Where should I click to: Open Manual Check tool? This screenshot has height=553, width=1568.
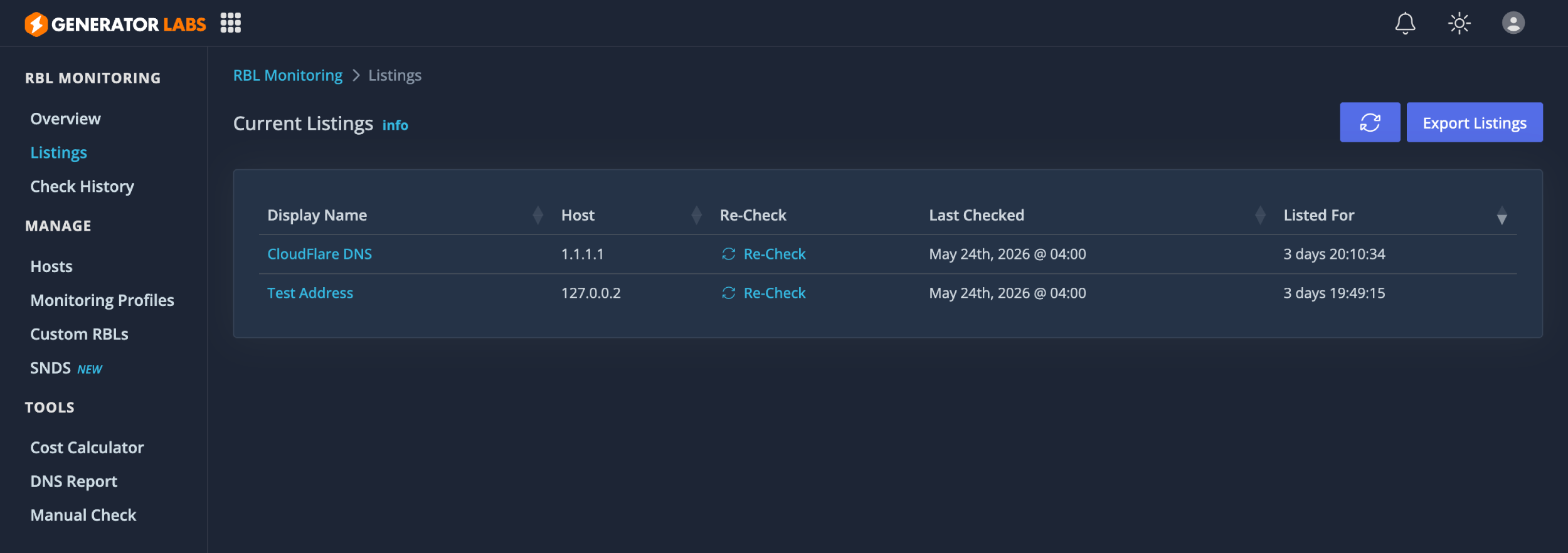click(x=83, y=515)
